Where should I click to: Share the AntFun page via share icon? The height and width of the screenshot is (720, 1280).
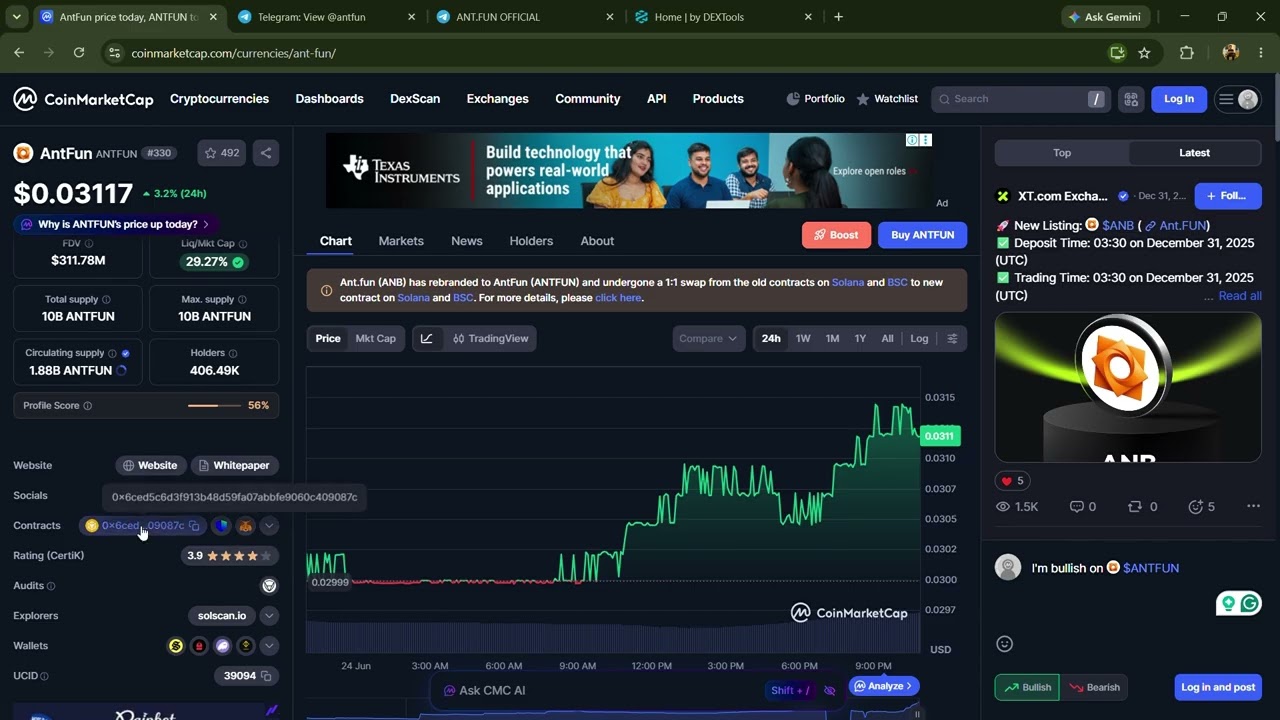266,153
